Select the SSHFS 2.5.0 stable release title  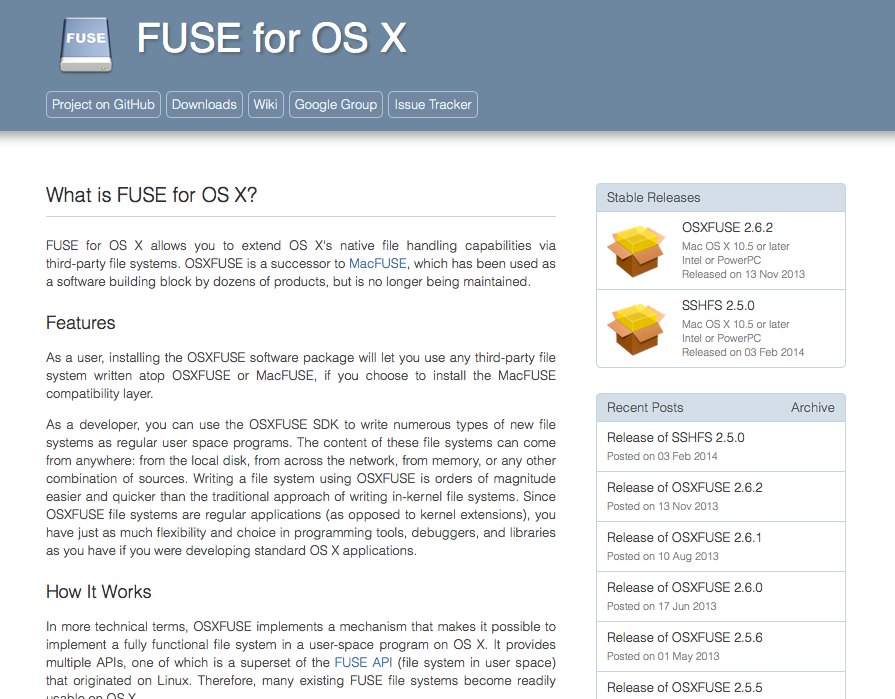point(718,306)
